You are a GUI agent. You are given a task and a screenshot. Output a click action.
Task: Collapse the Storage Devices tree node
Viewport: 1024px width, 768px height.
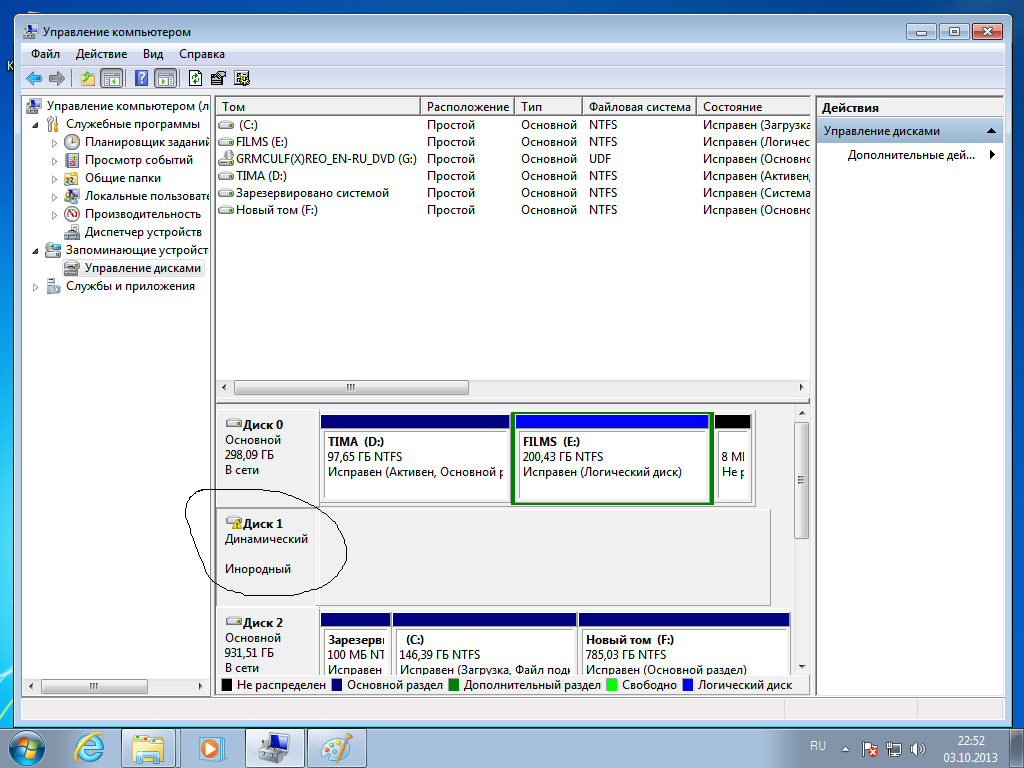pos(38,251)
